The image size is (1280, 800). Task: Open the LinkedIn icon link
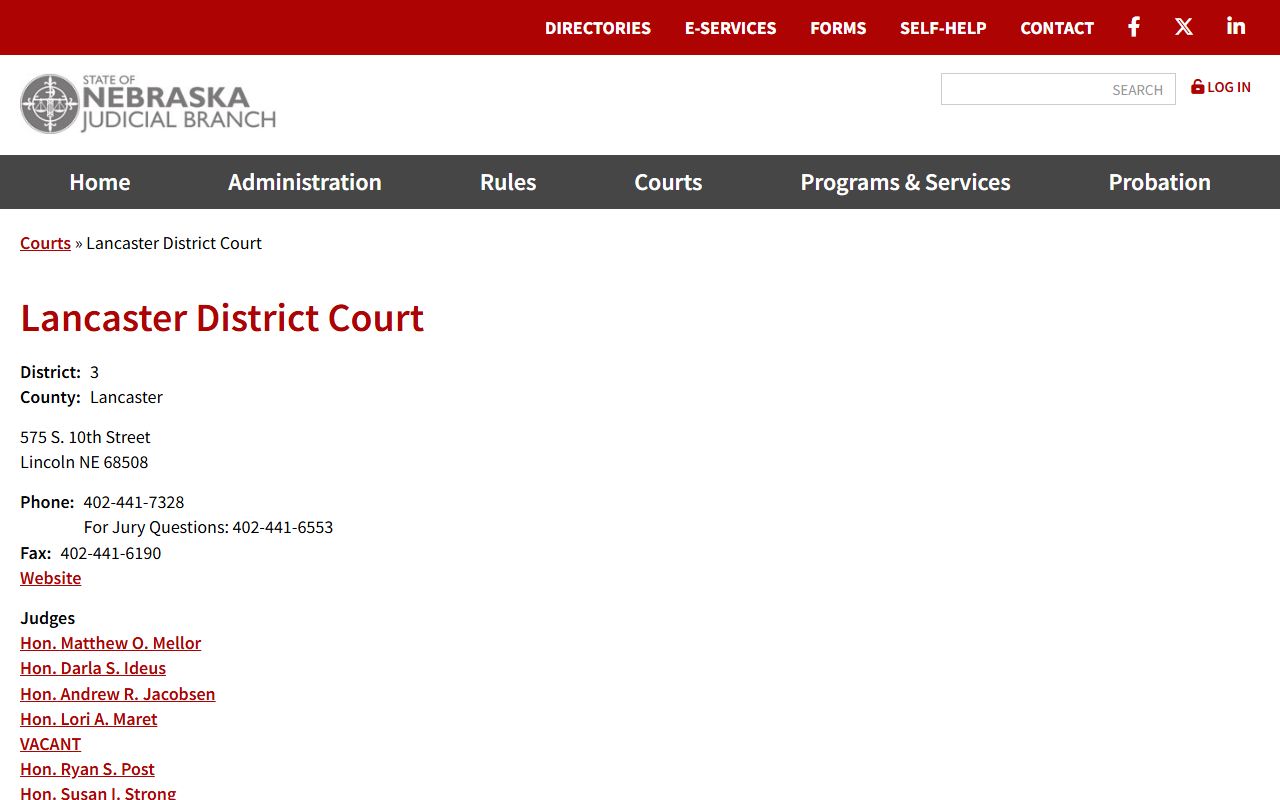coord(1236,27)
